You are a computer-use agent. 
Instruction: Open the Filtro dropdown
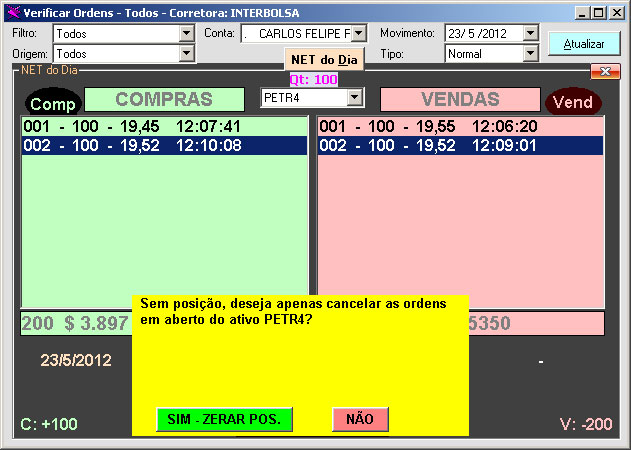(186, 33)
